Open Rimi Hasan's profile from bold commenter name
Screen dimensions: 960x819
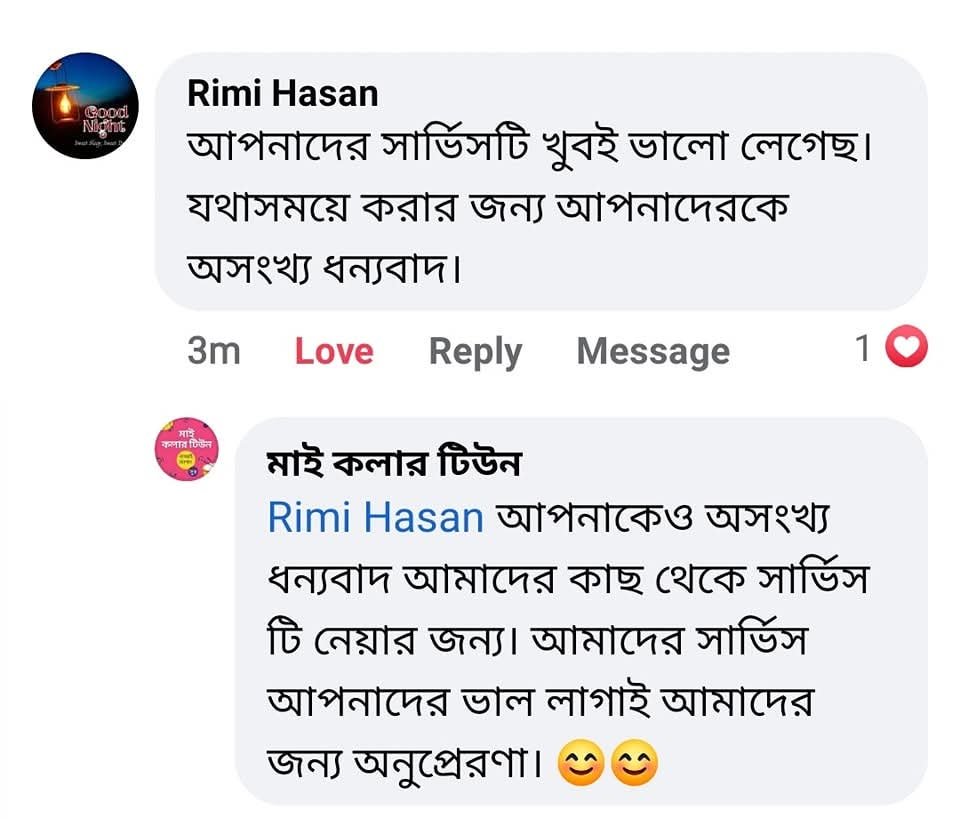click(283, 94)
